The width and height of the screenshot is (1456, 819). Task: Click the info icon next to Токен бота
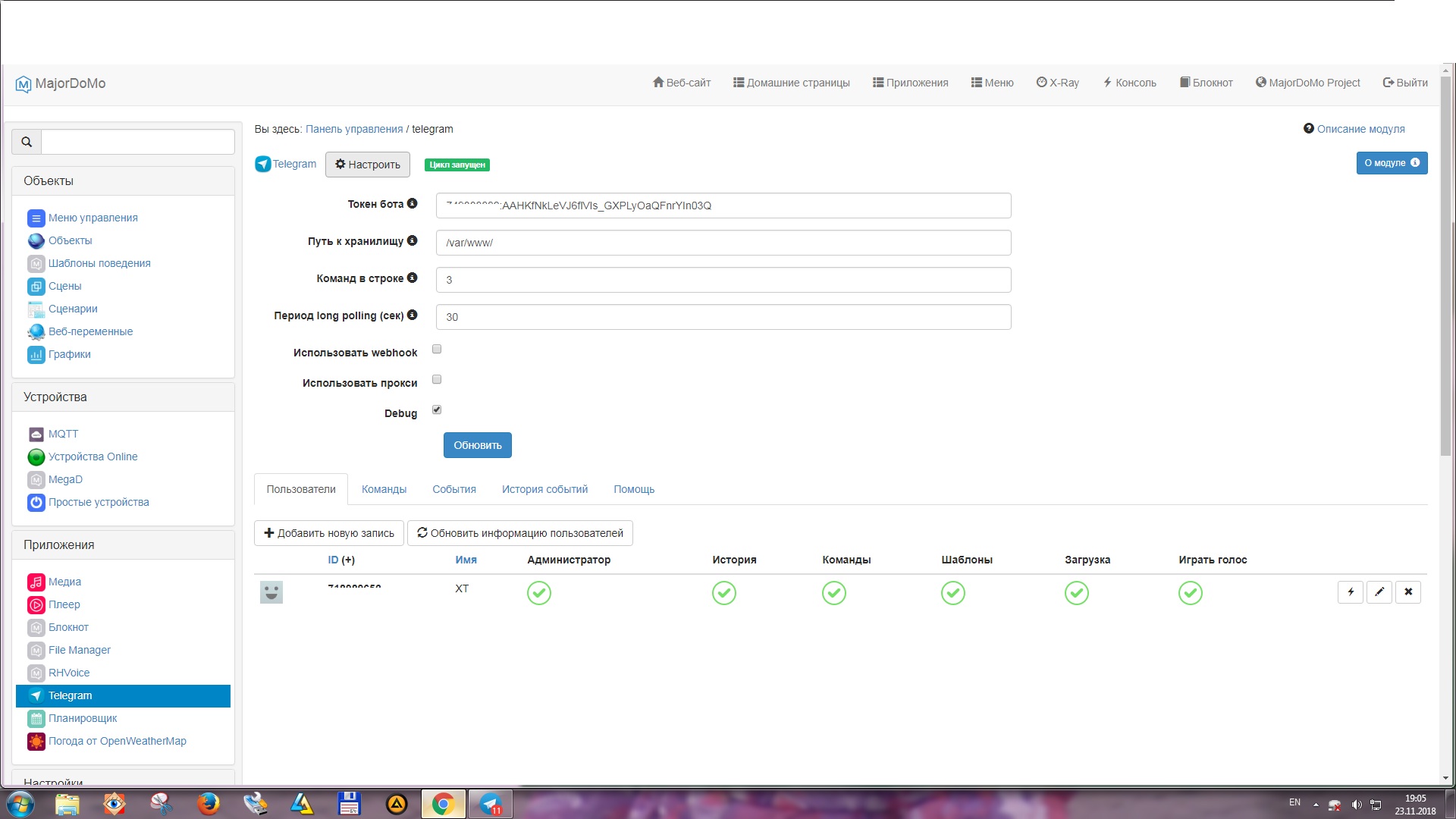(413, 203)
